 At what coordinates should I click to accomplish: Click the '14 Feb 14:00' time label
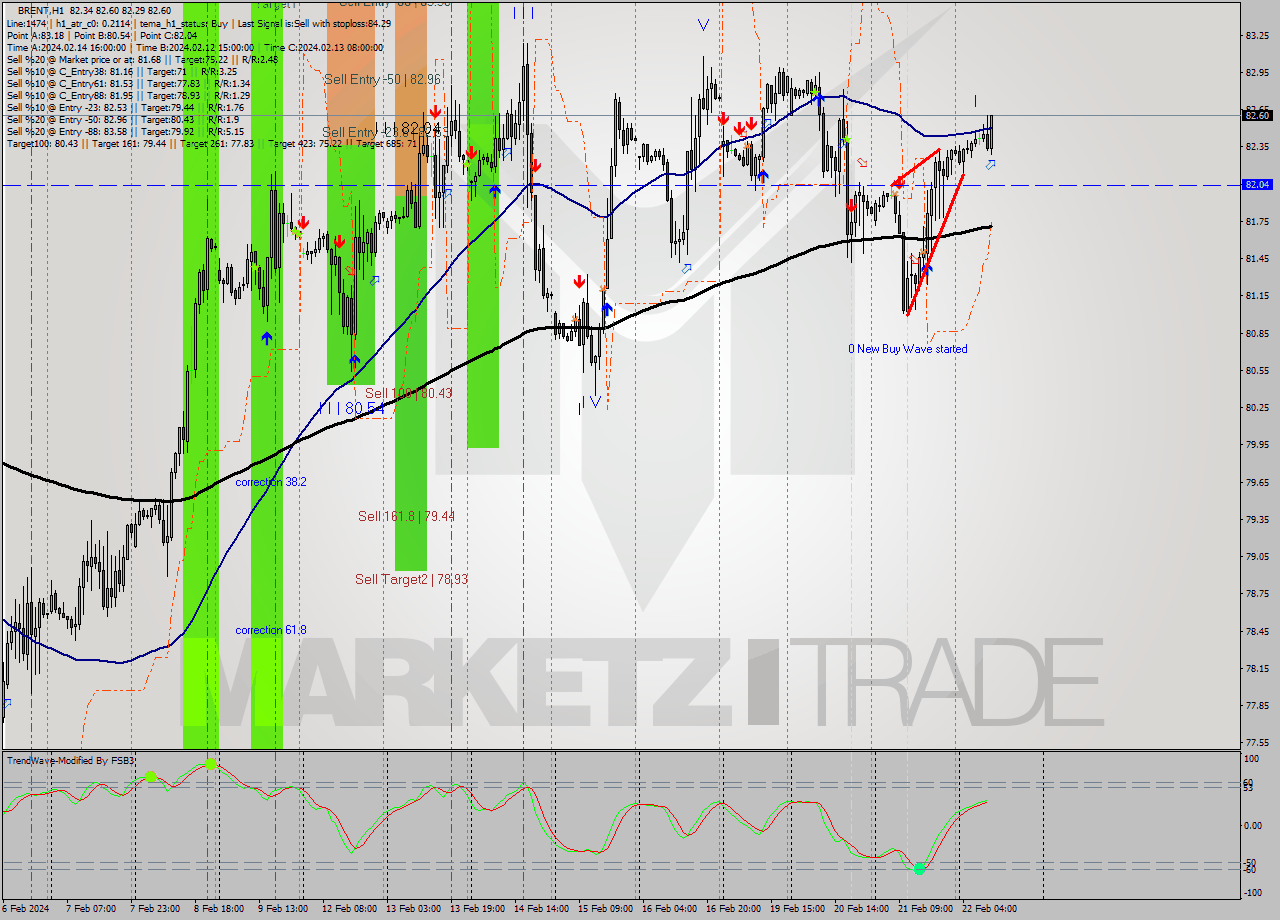[x=541, y=909]
